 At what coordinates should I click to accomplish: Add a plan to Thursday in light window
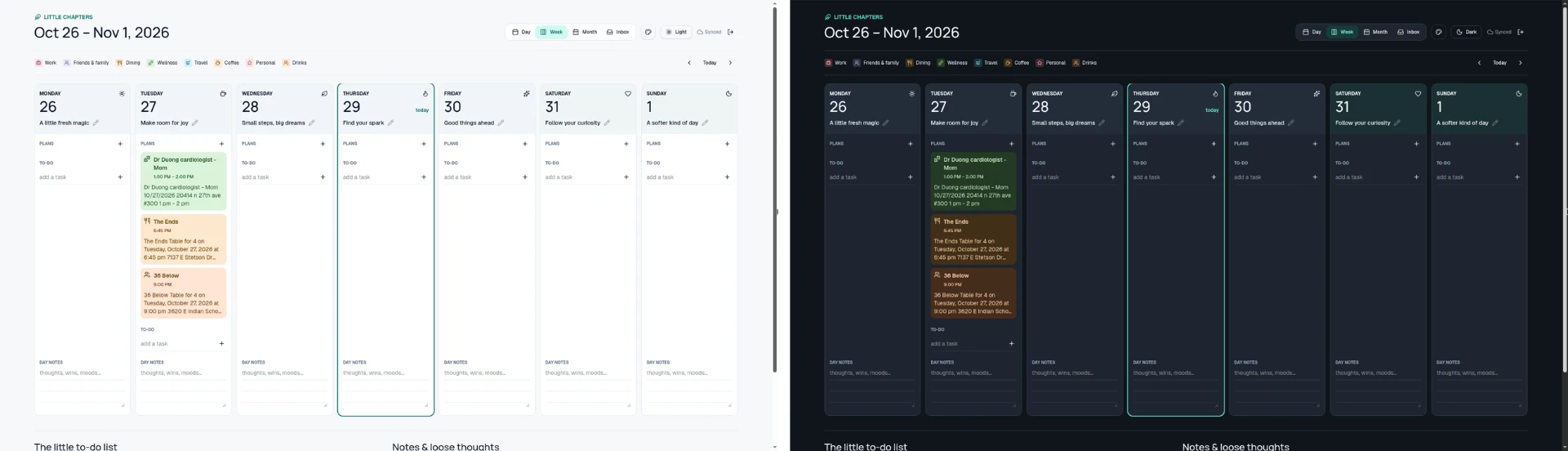(423, 144)
